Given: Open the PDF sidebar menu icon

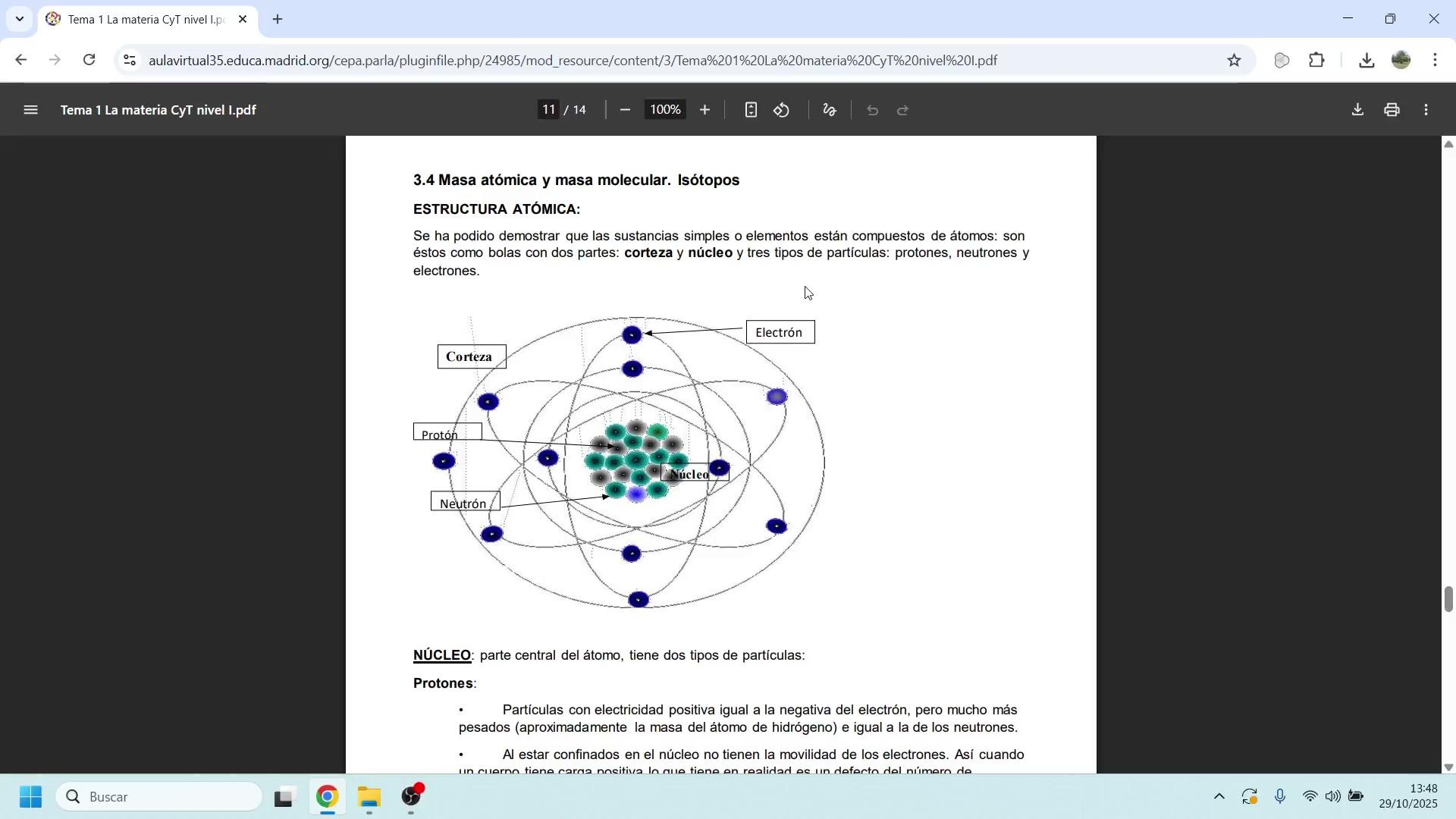Looking at the screenshot, I should point(30,111).
